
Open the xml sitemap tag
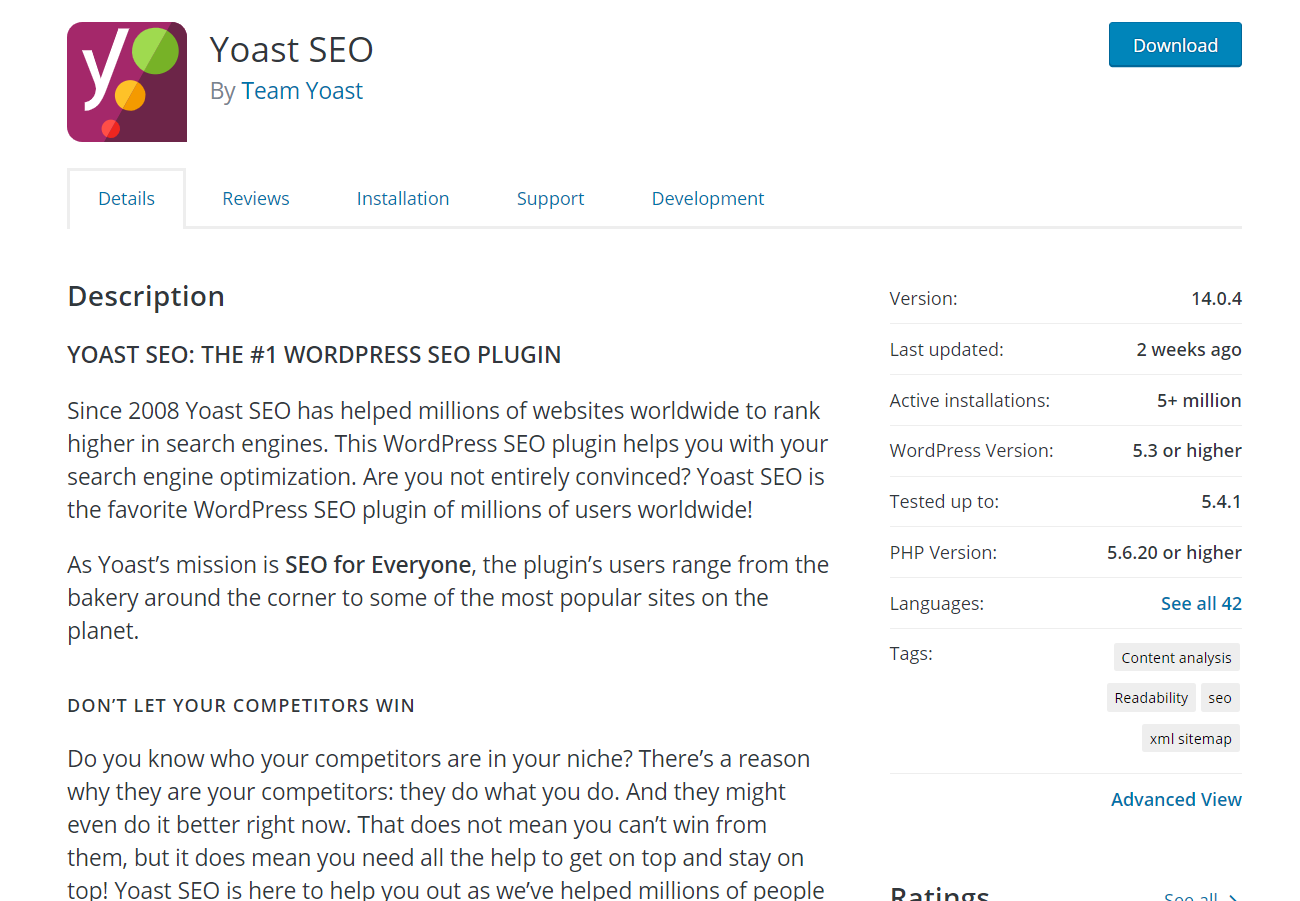point(1190,739)
